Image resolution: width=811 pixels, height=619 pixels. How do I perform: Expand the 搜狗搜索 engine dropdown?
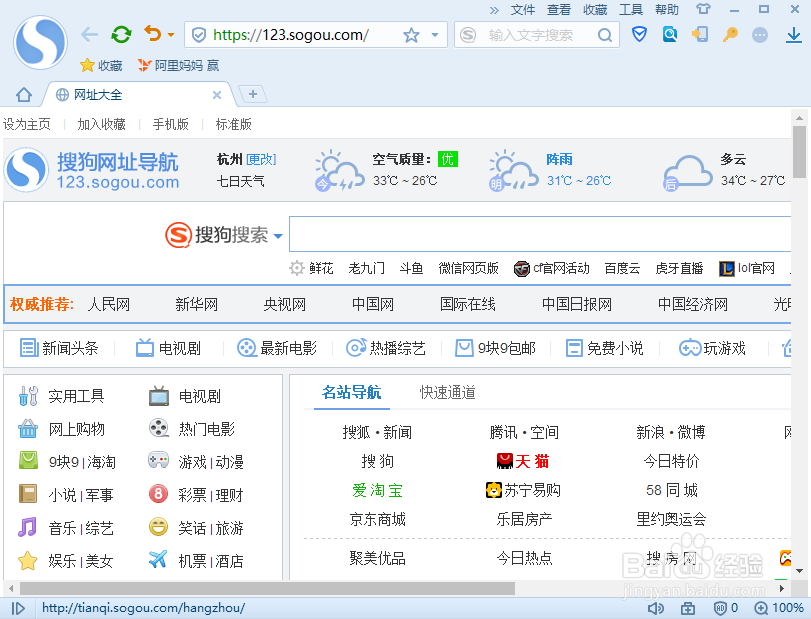pyautogui.click(x=278, y=236)
